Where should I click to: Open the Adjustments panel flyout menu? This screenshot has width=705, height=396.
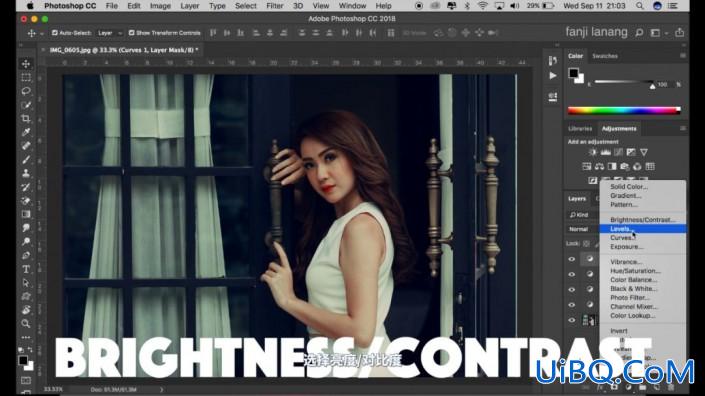pos(683,129)
